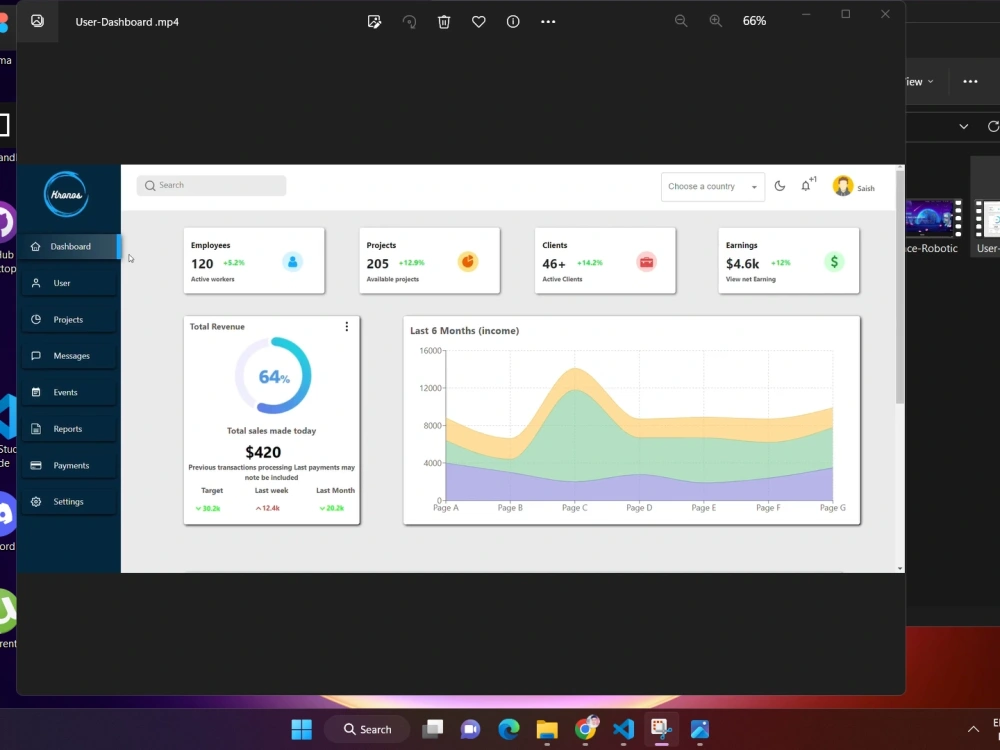Open Snipping Tool from taskbar

661,729
